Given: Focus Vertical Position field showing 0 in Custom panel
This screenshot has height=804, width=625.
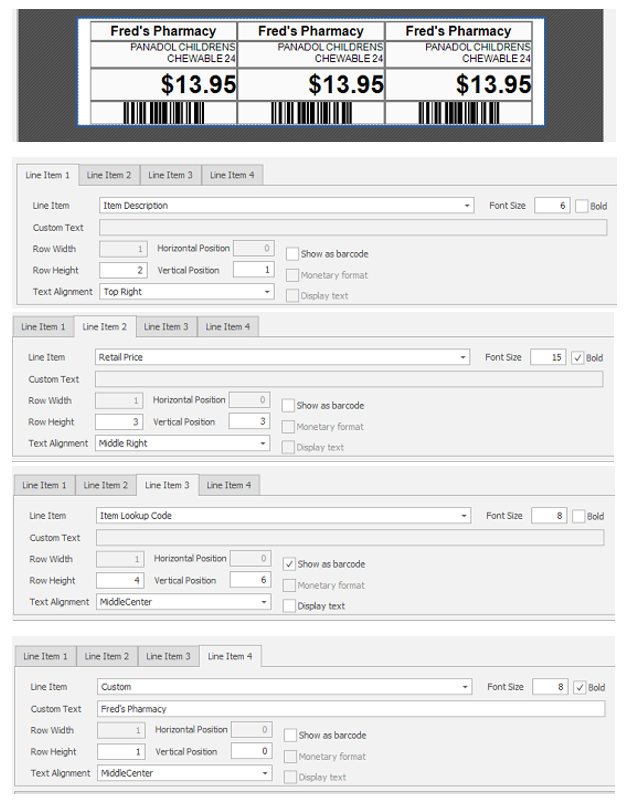Looking at the screenshot, I should point(251,751).
